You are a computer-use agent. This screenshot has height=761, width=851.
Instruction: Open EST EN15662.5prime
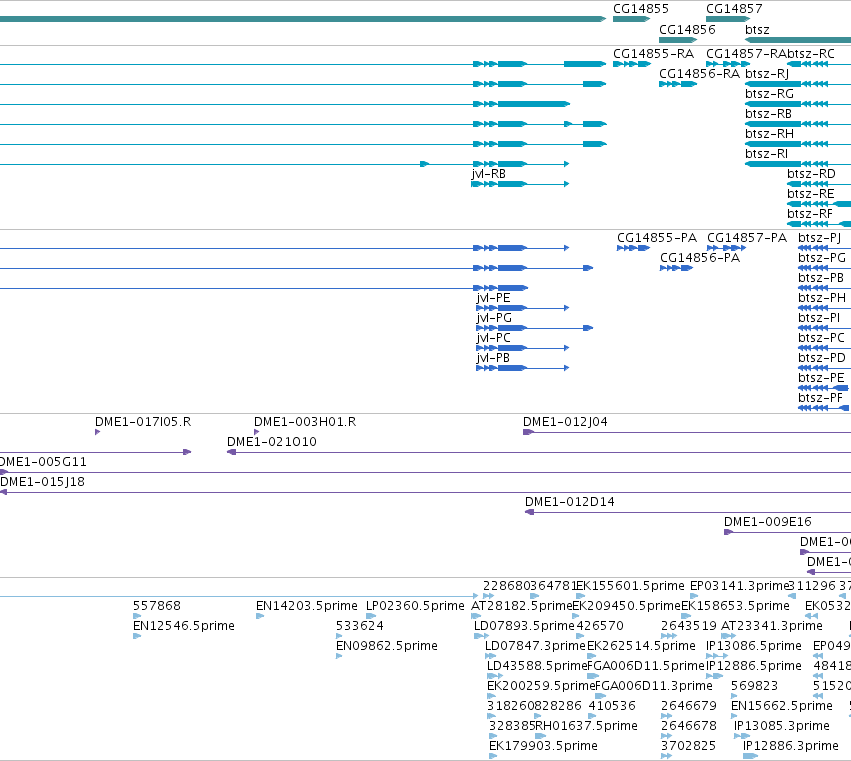coord(782,706)
